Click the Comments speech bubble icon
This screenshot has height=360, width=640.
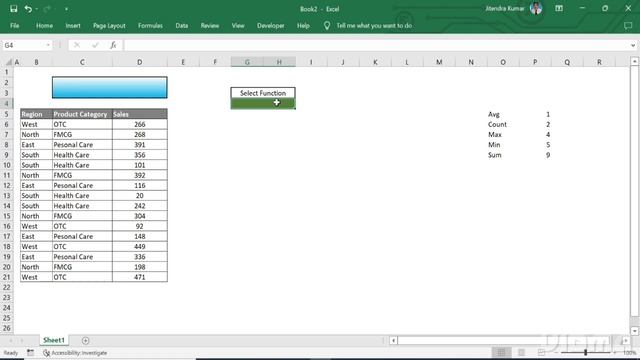pos(628,26)
